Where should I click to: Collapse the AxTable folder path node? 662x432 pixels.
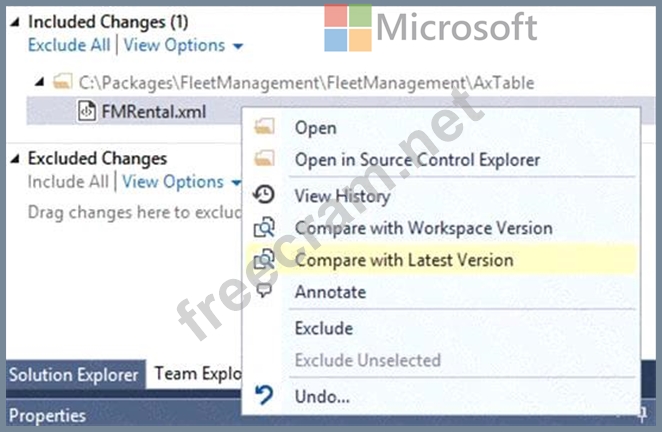click(40, 80)
